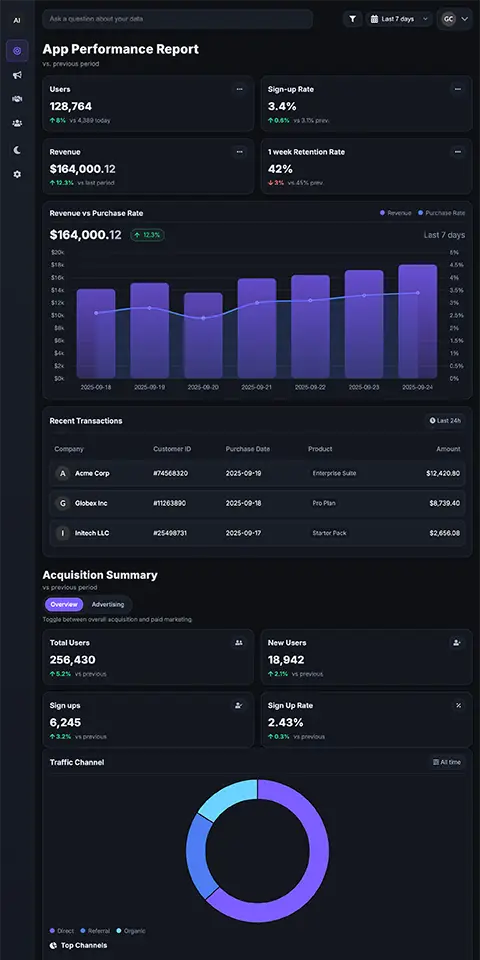Click the $8,739.40 amount

[x=445, y=503]
